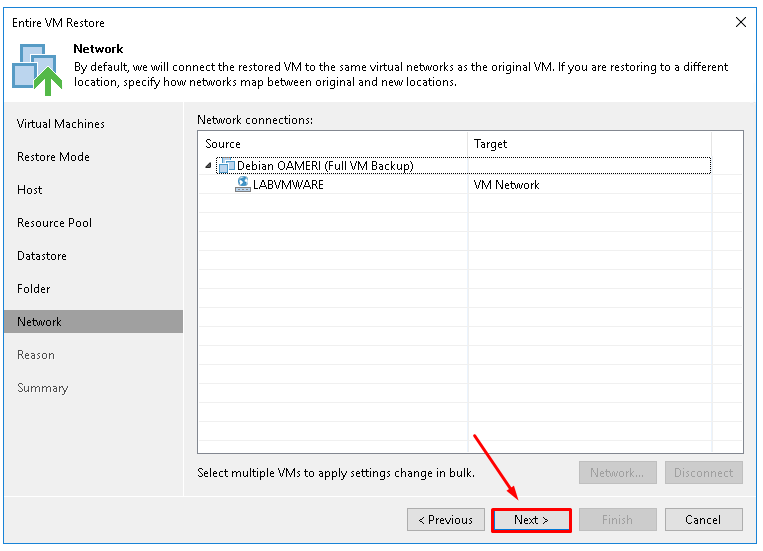Sort by the Source column header
763x551 pixels.
tap(333, 144)
